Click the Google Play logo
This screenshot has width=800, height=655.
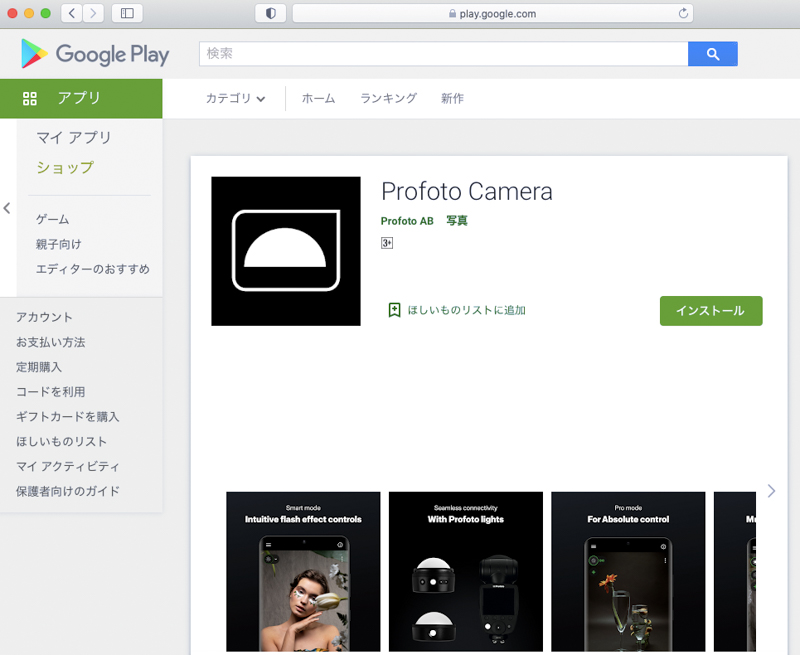pyautogui.click(x=95, y=54)
